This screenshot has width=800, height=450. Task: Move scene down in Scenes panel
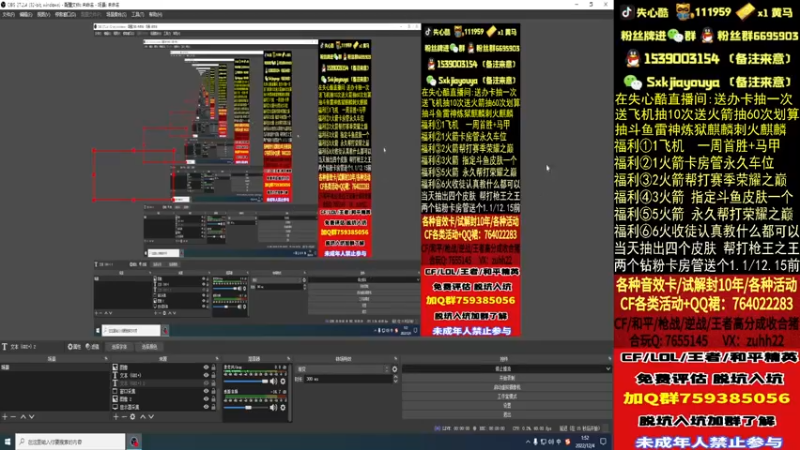click(32, 417)
